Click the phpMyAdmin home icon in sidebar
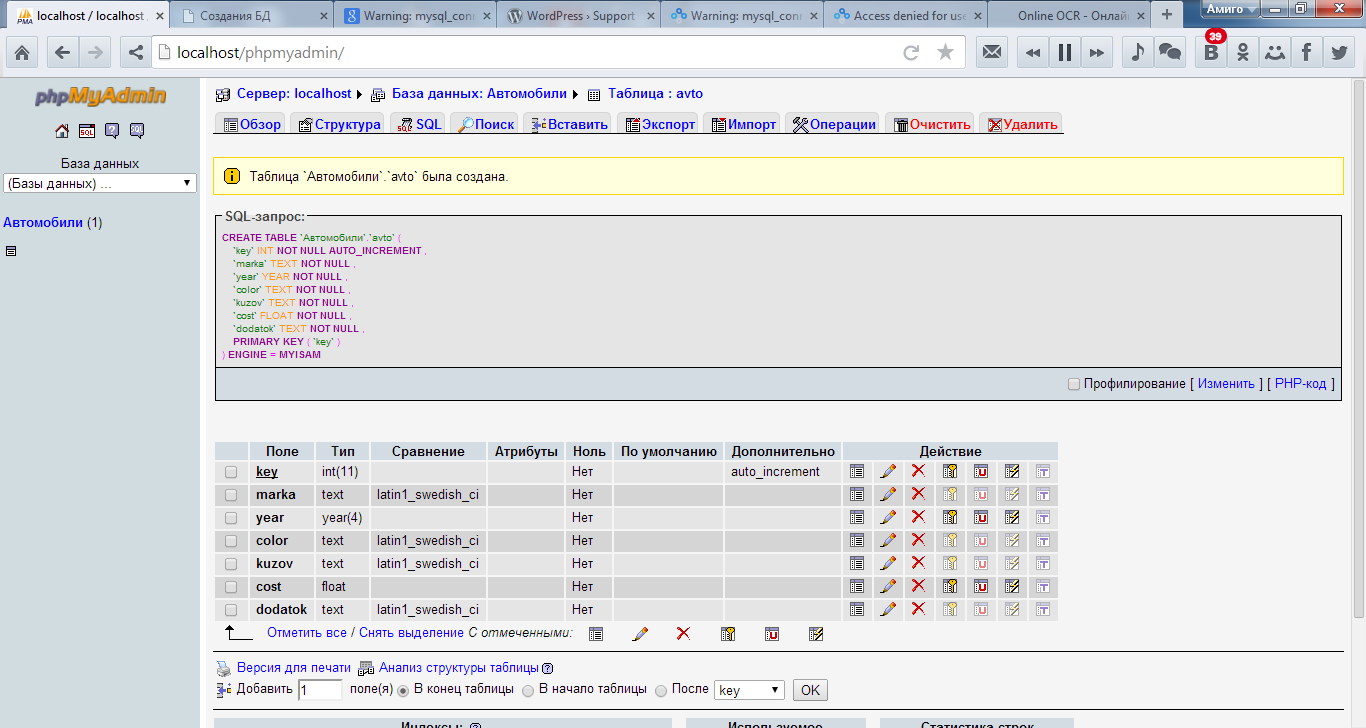This screenshot has width=1366, height=728. point(62,131)
